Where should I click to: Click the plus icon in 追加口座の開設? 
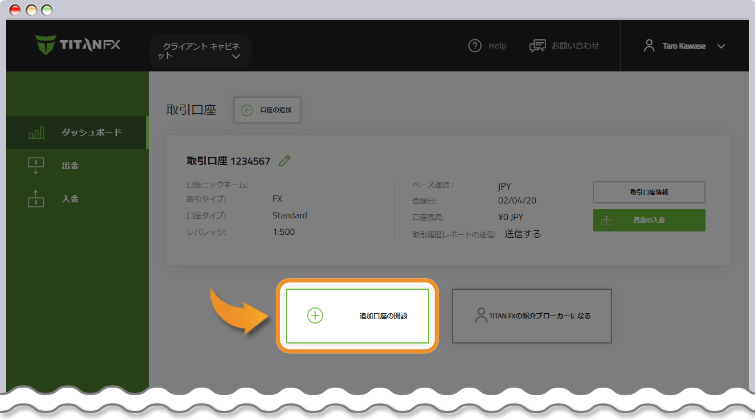click(x=315, y=315)
